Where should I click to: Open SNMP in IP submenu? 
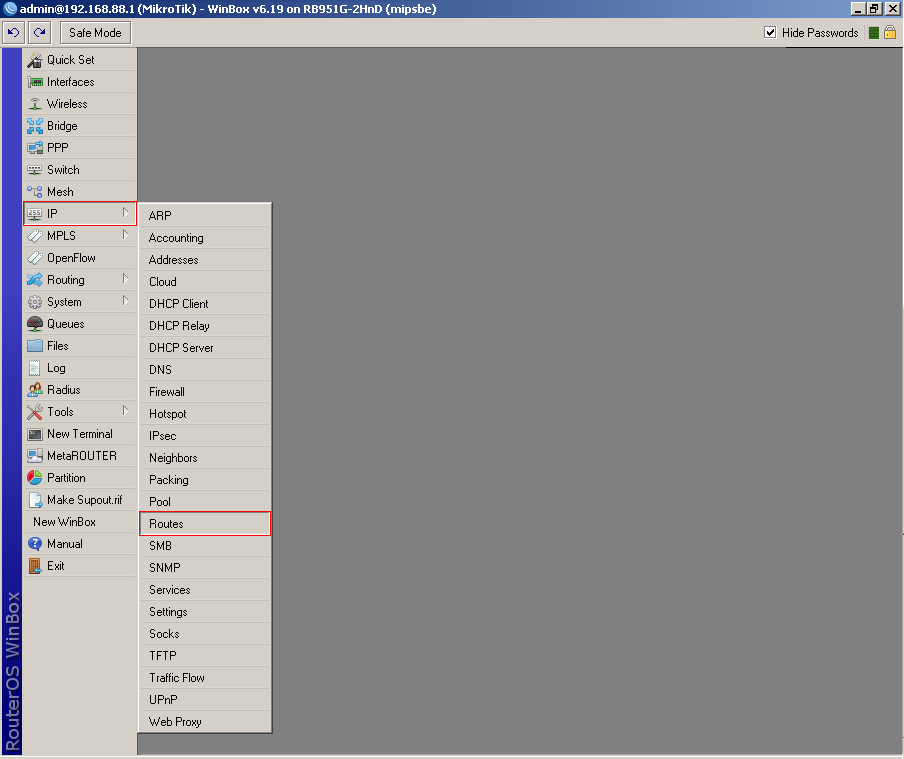205,568
